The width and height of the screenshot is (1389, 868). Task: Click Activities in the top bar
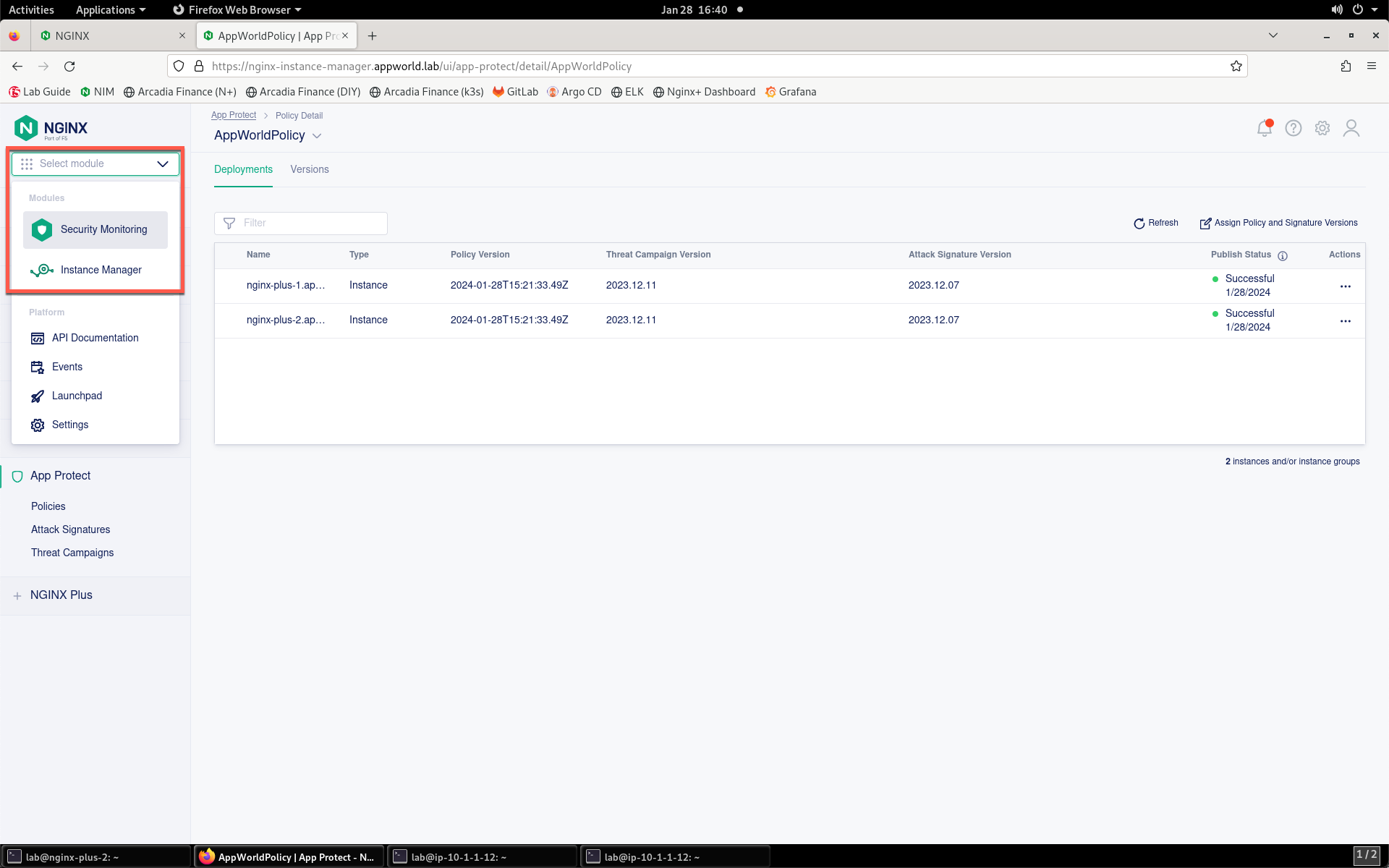click(31, 9)
